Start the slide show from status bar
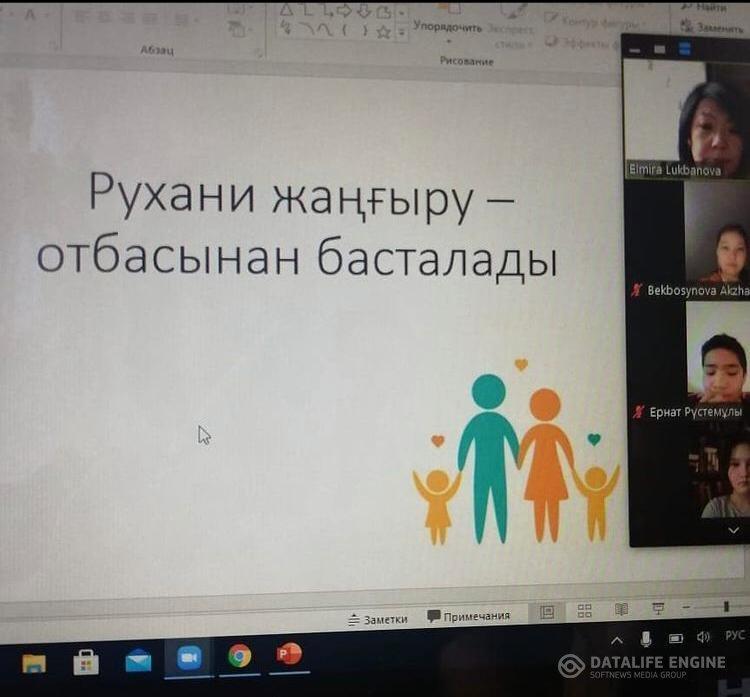The image size is (750, 697). [659, 608]
